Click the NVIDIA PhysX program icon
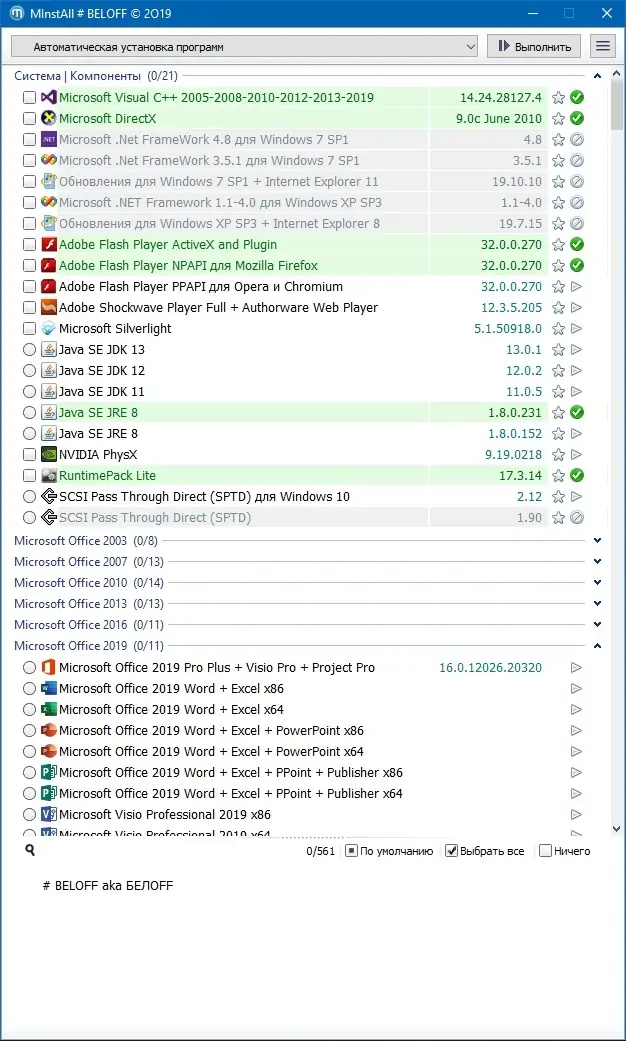 pyautogui.click(x=48, y=455)
